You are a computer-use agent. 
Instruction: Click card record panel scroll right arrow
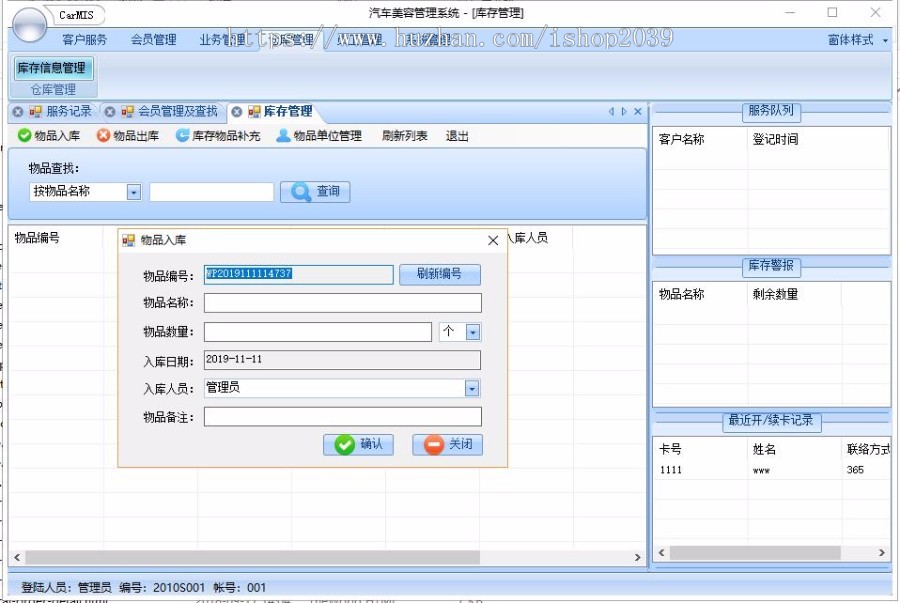[882, 553]
